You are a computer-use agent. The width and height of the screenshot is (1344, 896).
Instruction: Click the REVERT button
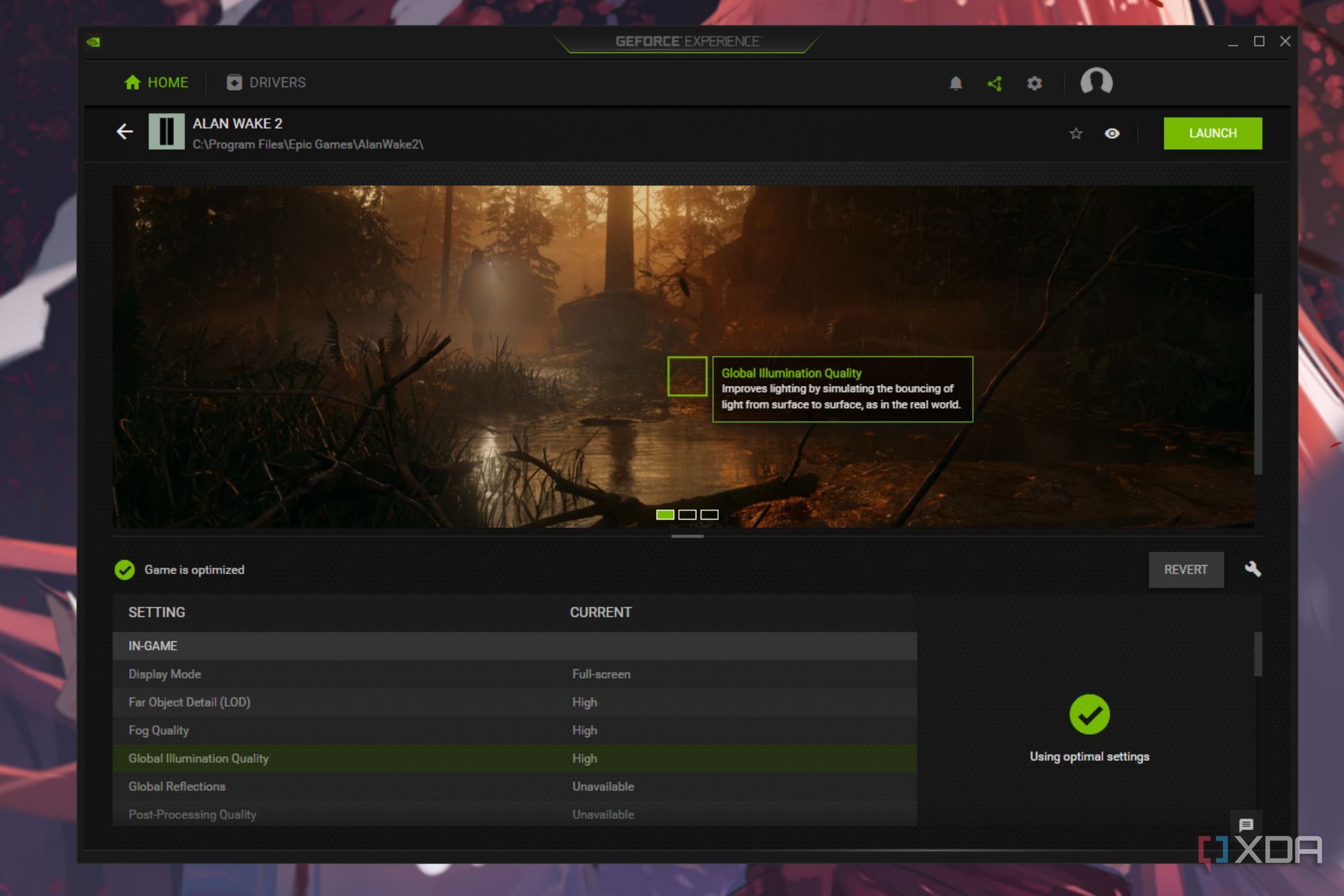(x=1186, y=570)
